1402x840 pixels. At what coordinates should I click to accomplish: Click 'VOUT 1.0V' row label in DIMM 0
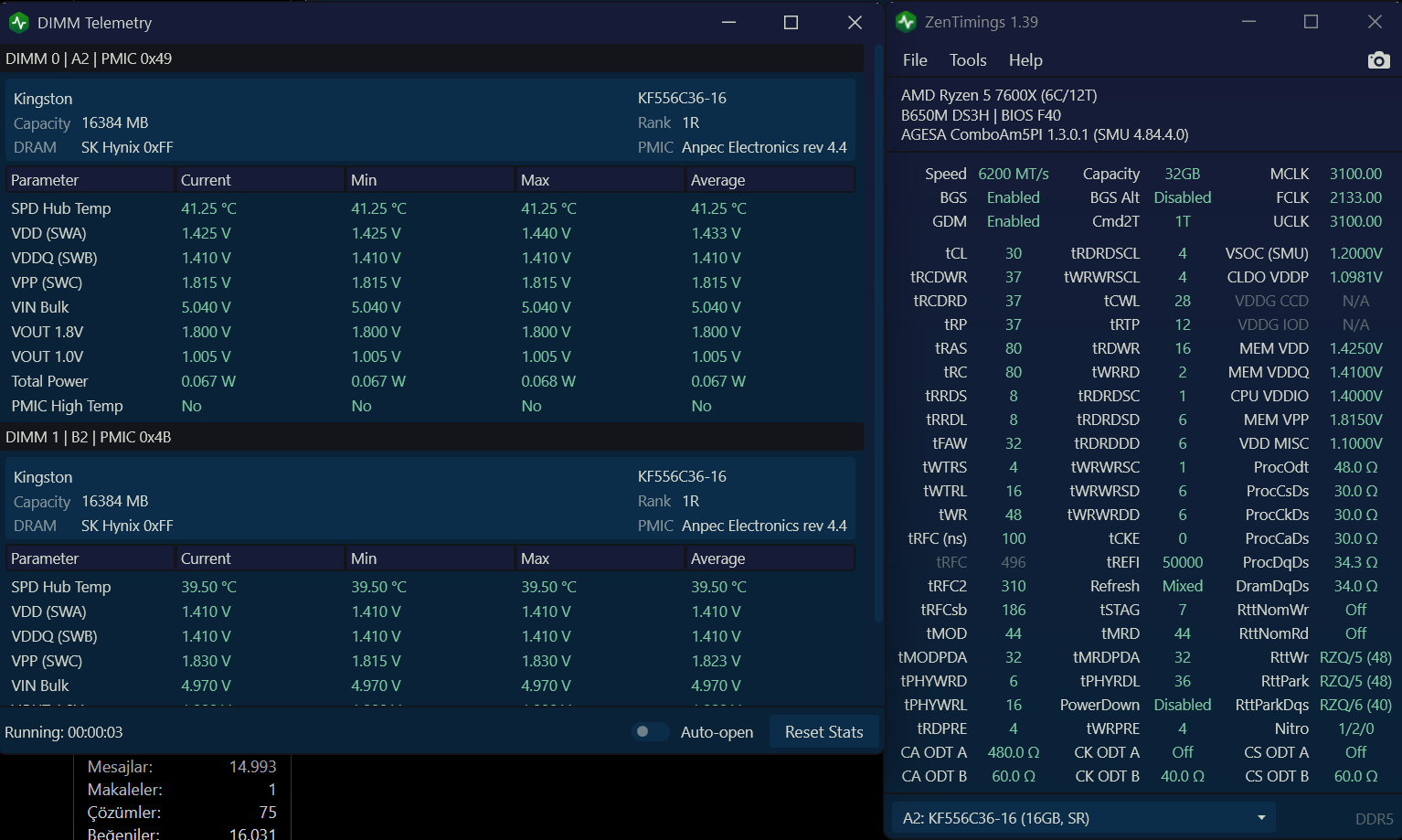[x=48, y=356]
